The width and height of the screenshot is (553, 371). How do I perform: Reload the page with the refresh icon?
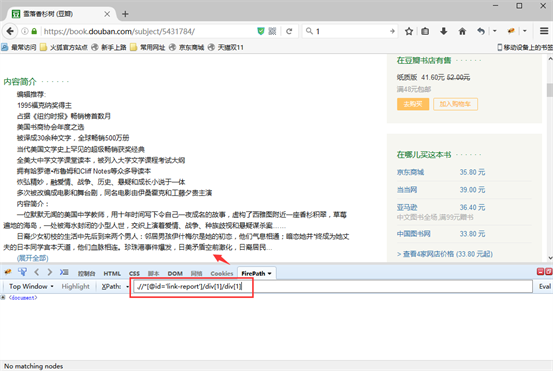[289, 31]
